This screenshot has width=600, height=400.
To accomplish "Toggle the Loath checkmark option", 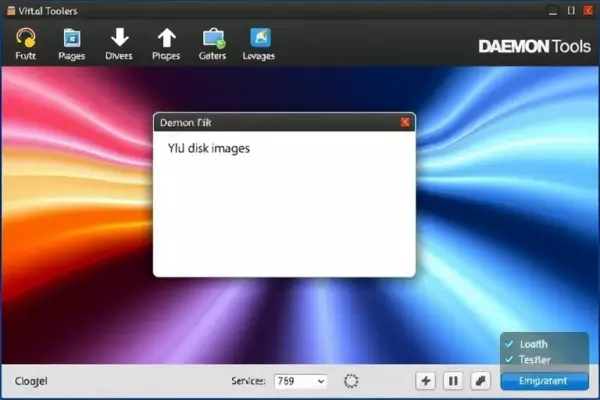I will click(527, 344).
